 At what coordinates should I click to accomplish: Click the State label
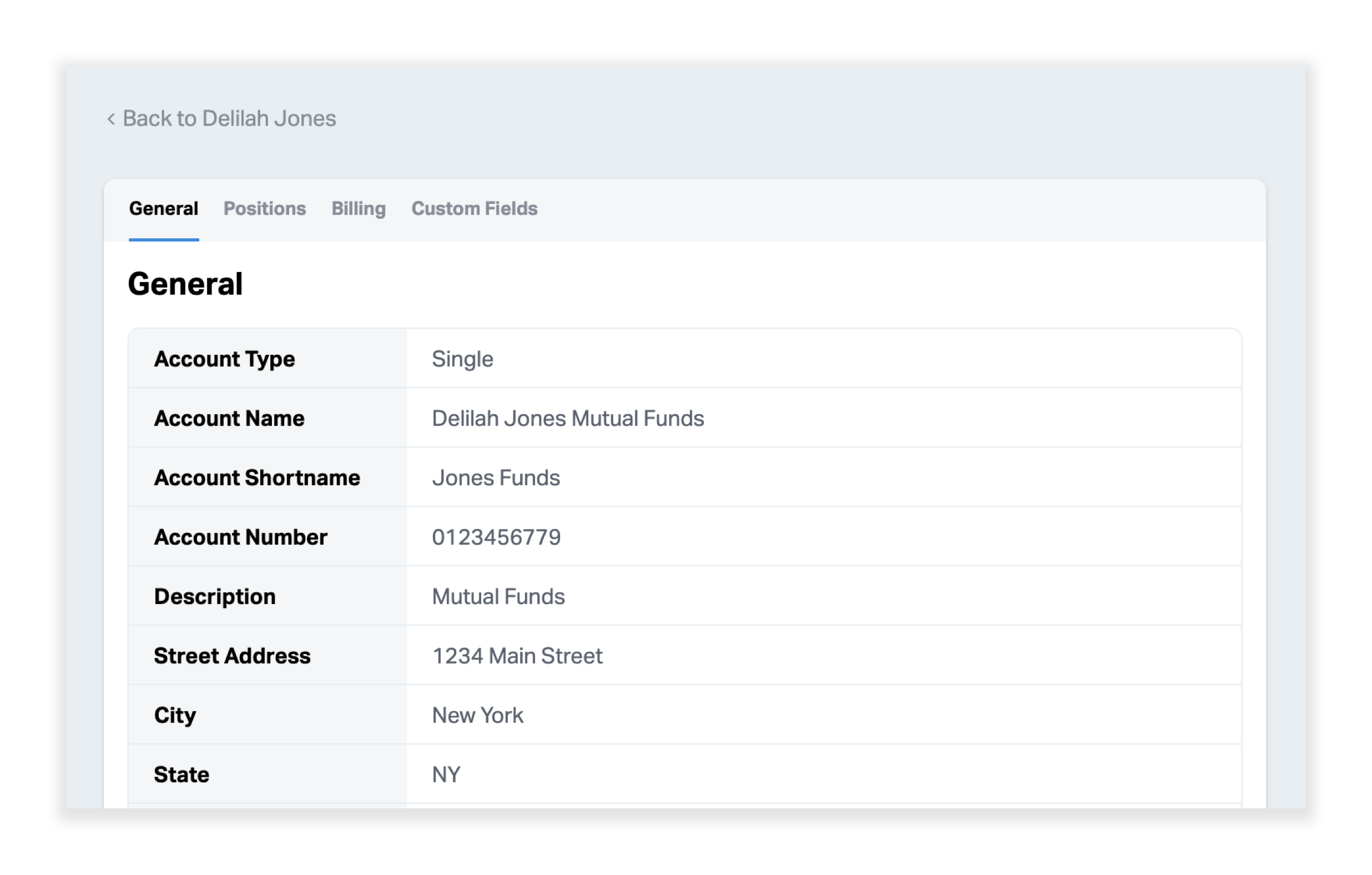point(181,775)
